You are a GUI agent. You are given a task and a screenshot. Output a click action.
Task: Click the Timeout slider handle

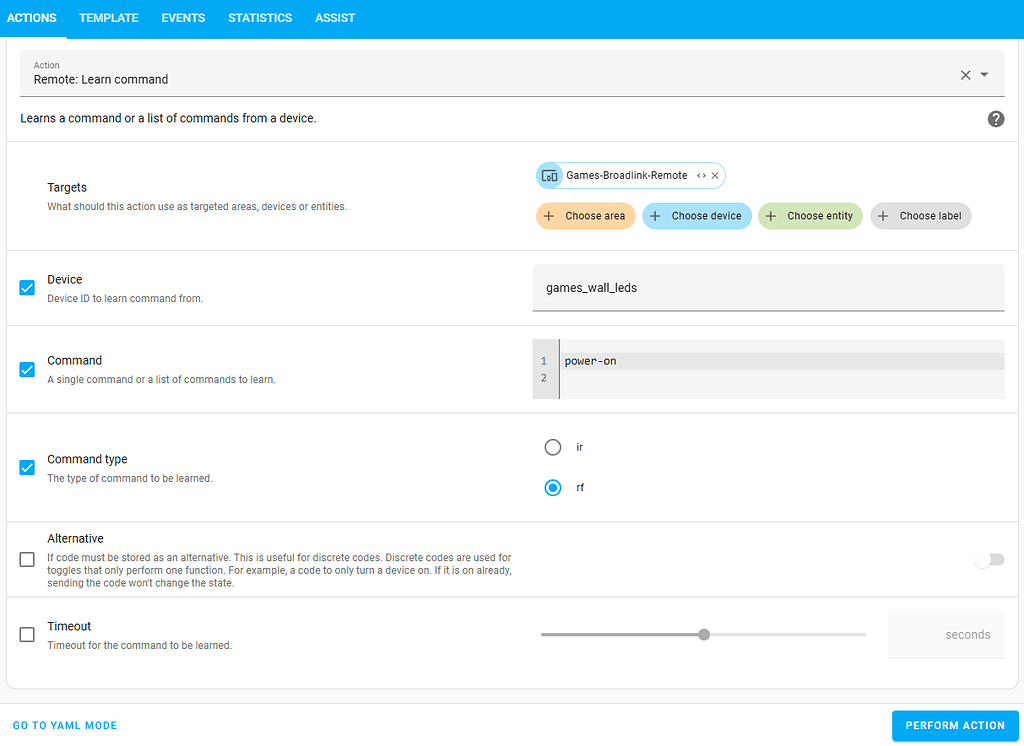click(703, 635)
